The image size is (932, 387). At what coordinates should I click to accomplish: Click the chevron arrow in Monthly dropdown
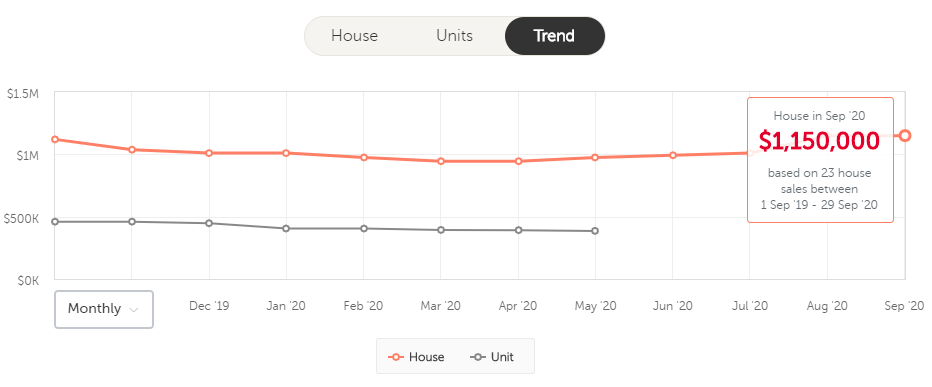point(134,310)
